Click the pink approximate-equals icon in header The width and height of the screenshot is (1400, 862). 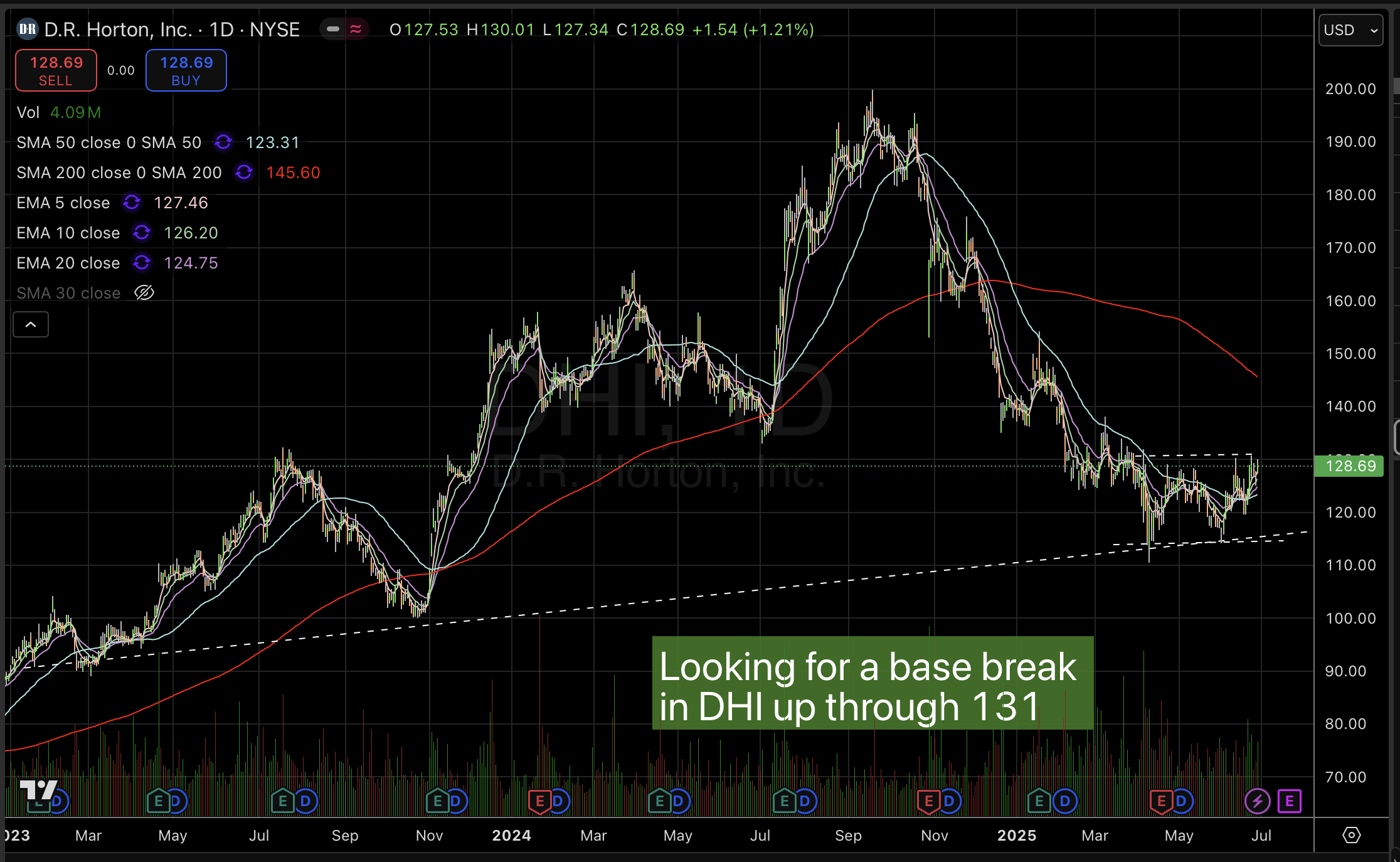pos(356,29)
